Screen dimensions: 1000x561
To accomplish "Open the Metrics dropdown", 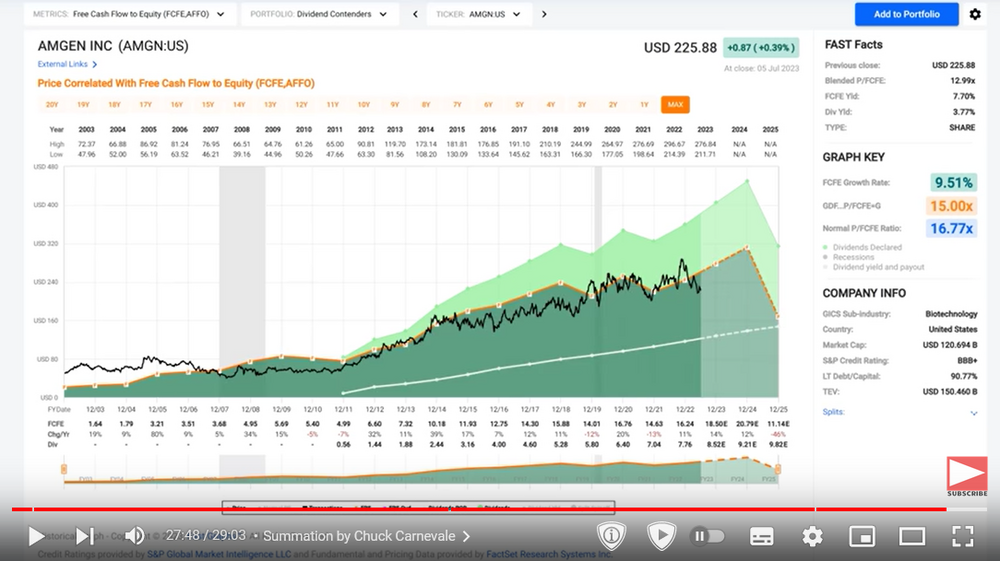I will coord(129,14).
